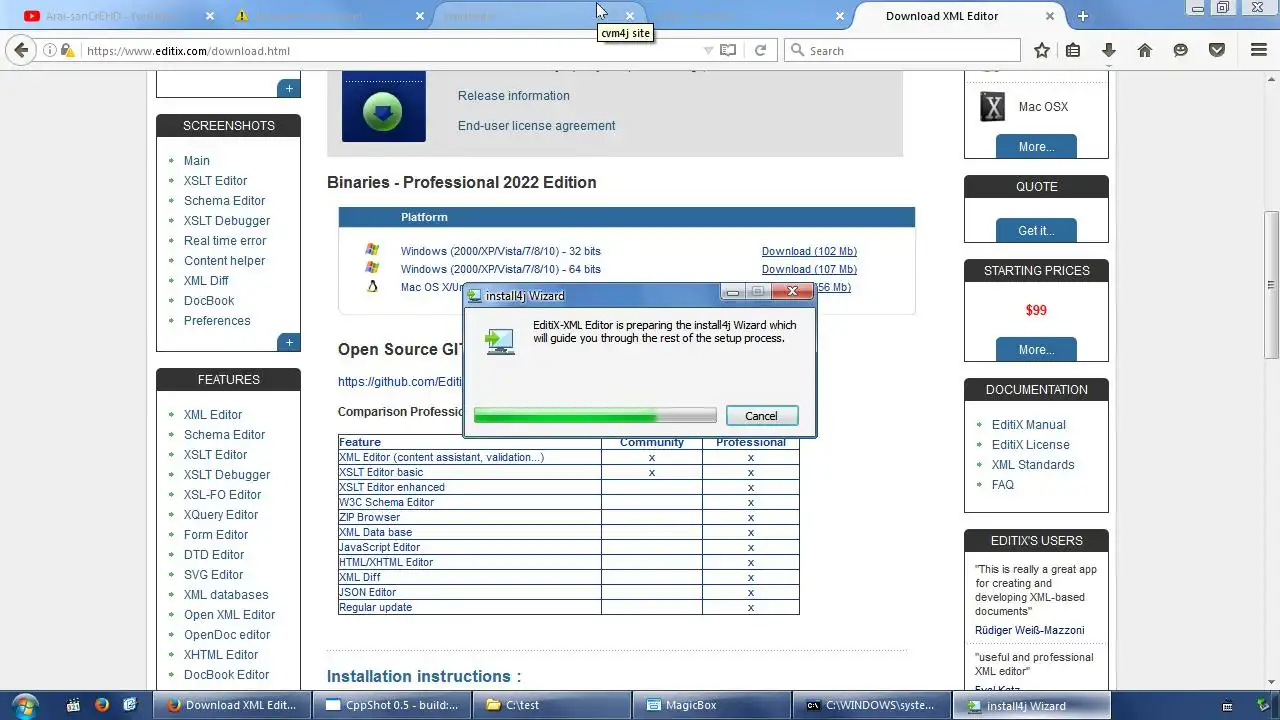Image resolution: width=1280 pixels, height=720 pixels.
Task: Open the XML Standards documentation link
Action: 1033,465
